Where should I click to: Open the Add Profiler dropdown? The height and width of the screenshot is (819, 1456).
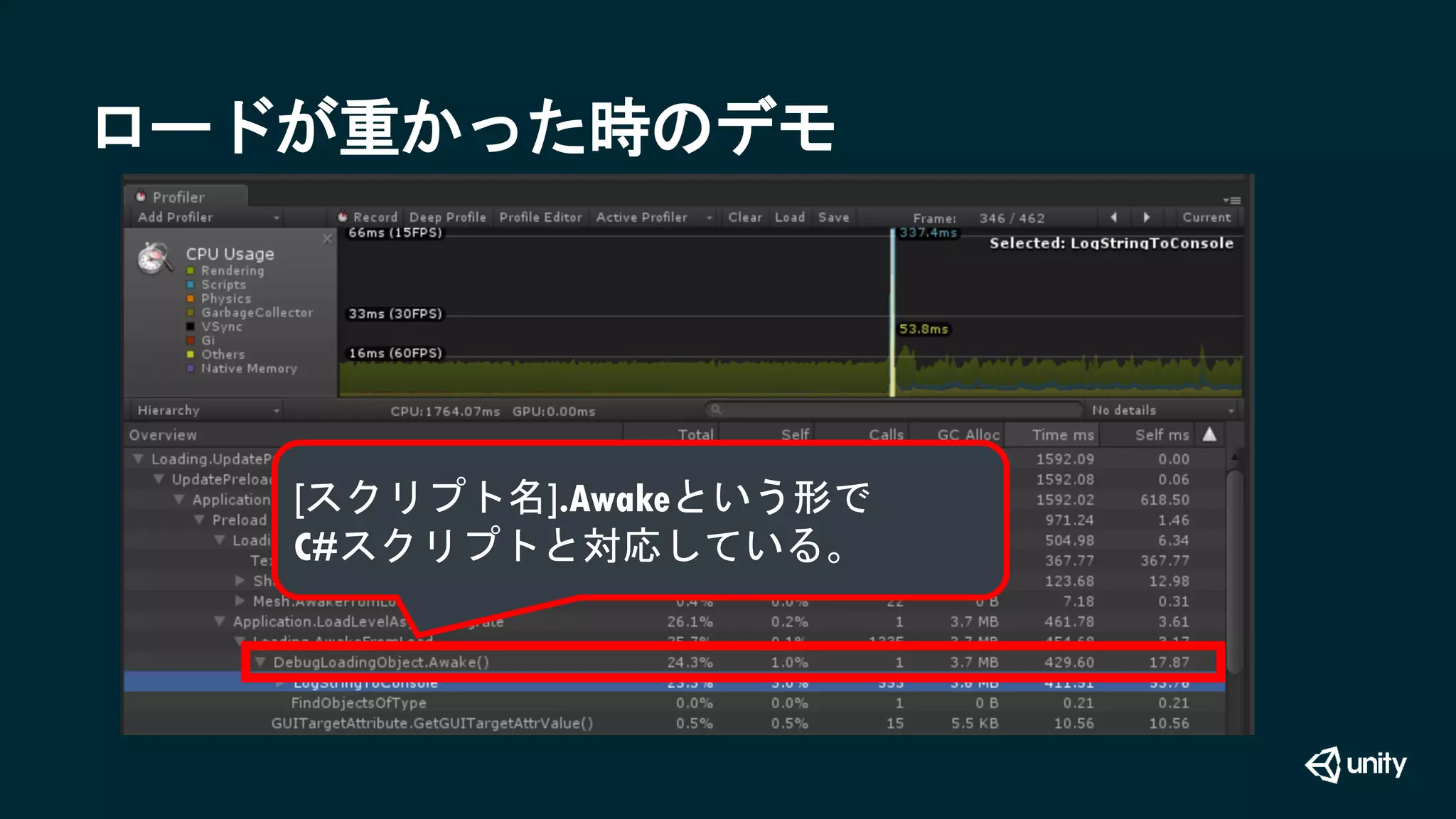208,217
